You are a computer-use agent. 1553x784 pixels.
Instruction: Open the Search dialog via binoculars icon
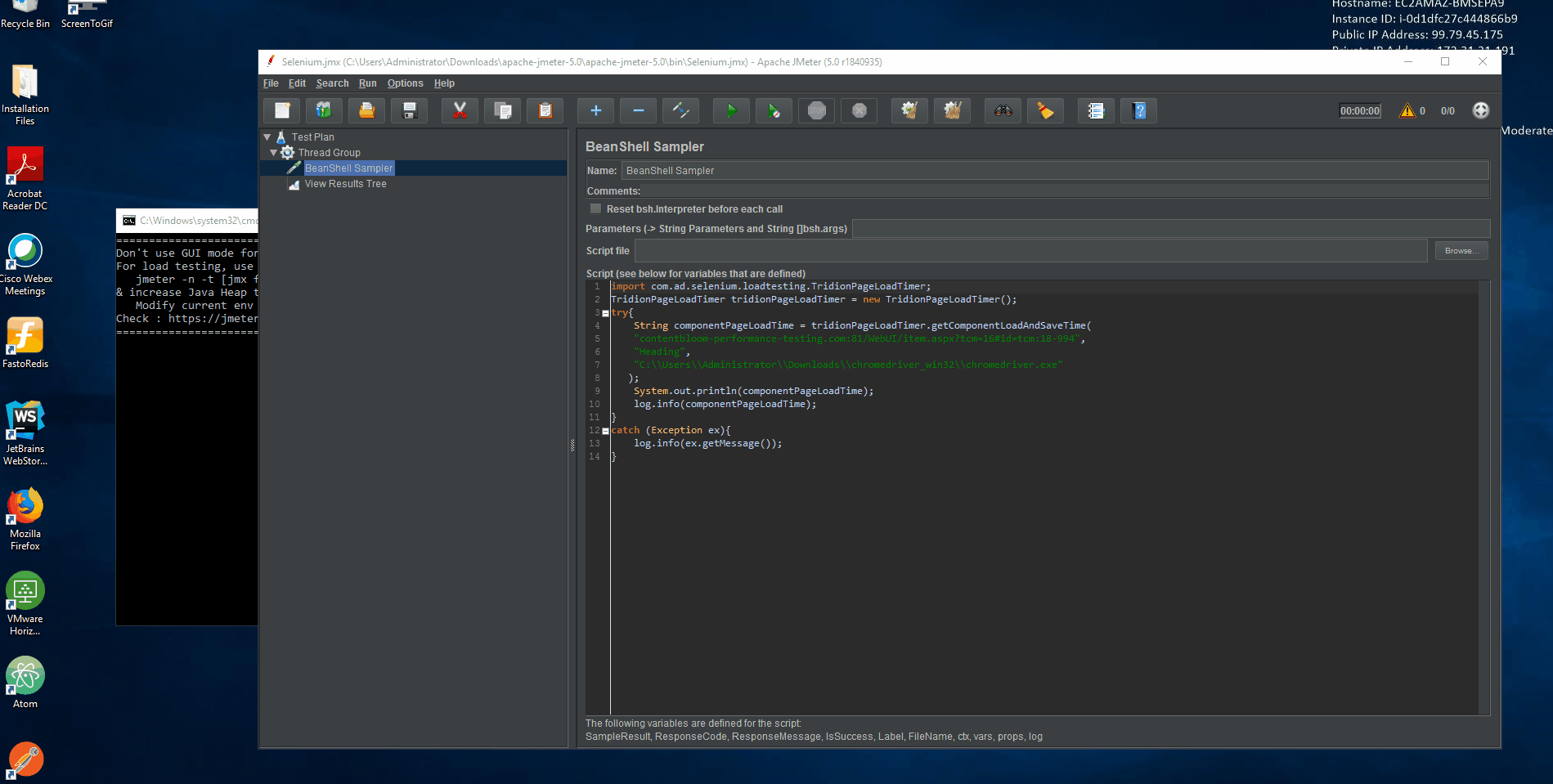[1003, 110]
